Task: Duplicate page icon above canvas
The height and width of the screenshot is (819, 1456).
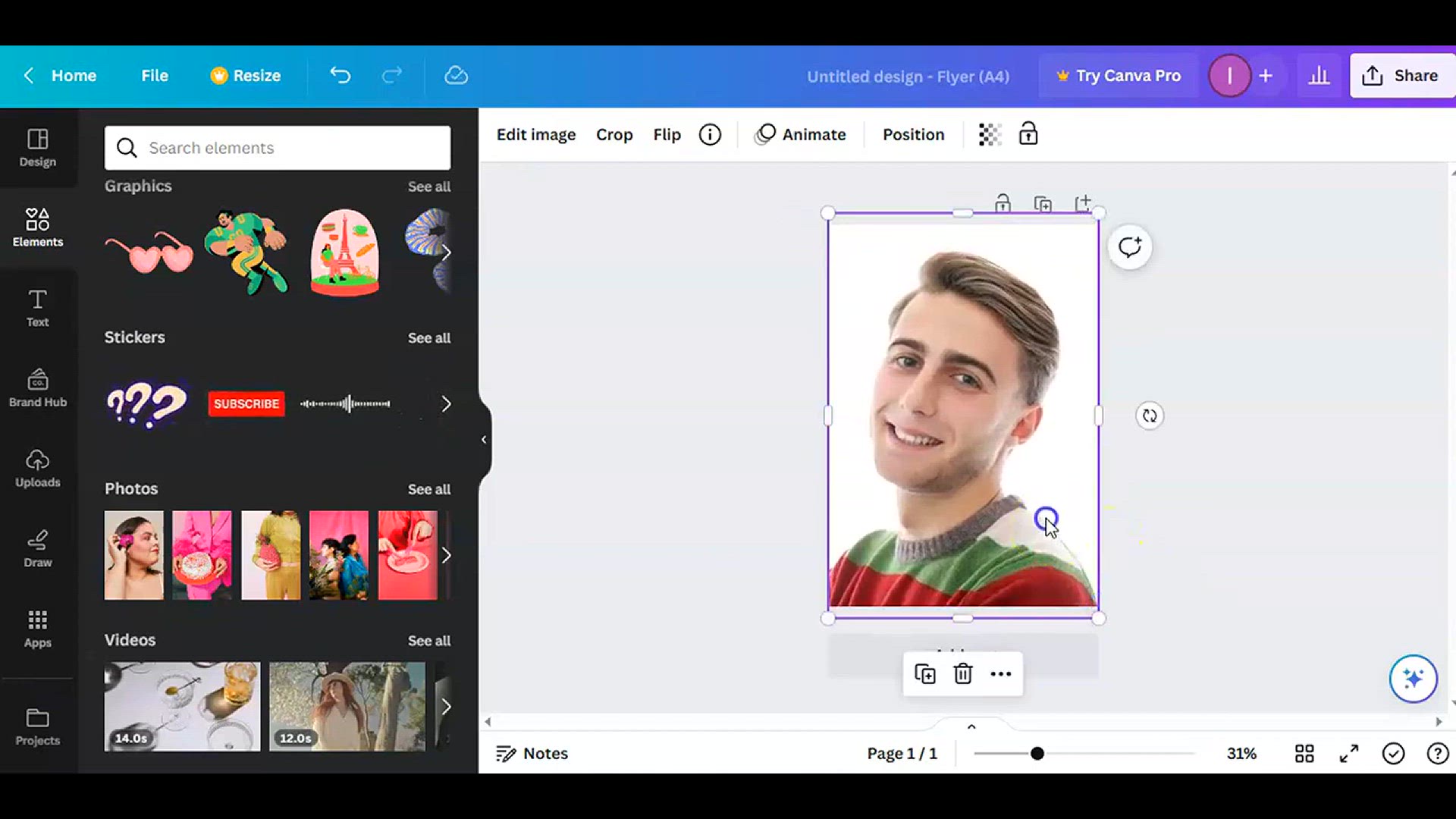Action: [x=1043, y=203]
